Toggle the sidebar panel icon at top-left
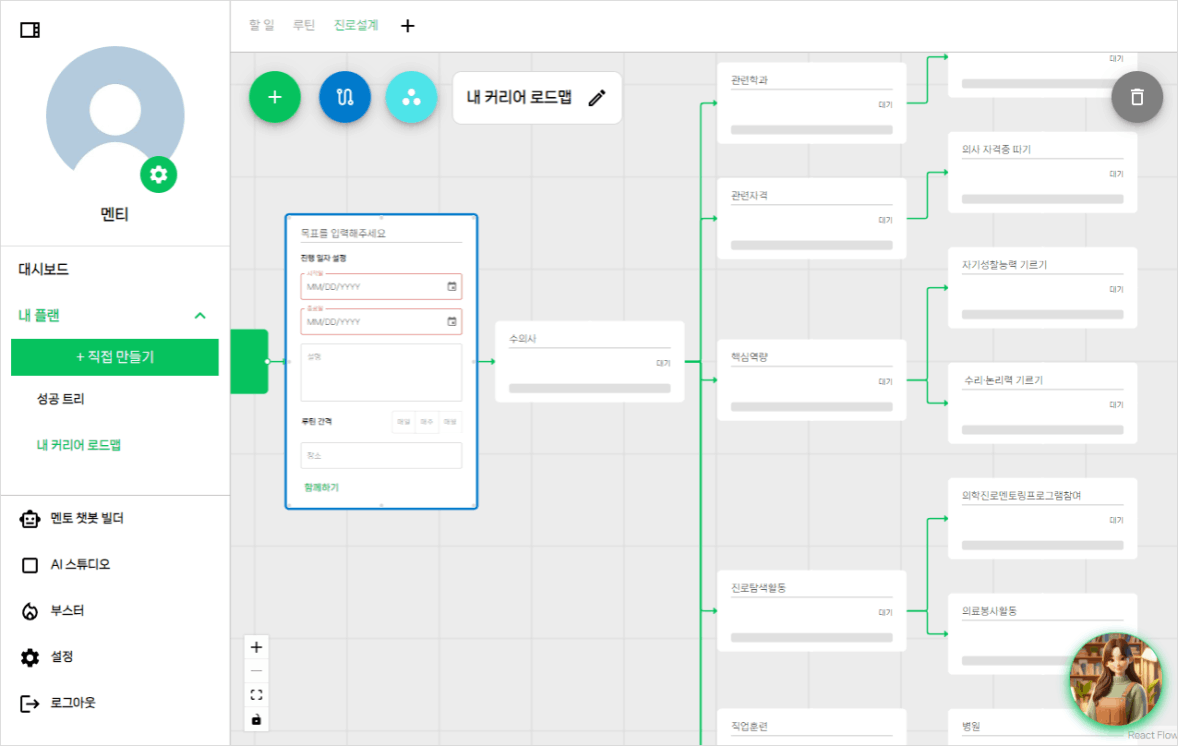1178x746 pixels. (30, 30)
